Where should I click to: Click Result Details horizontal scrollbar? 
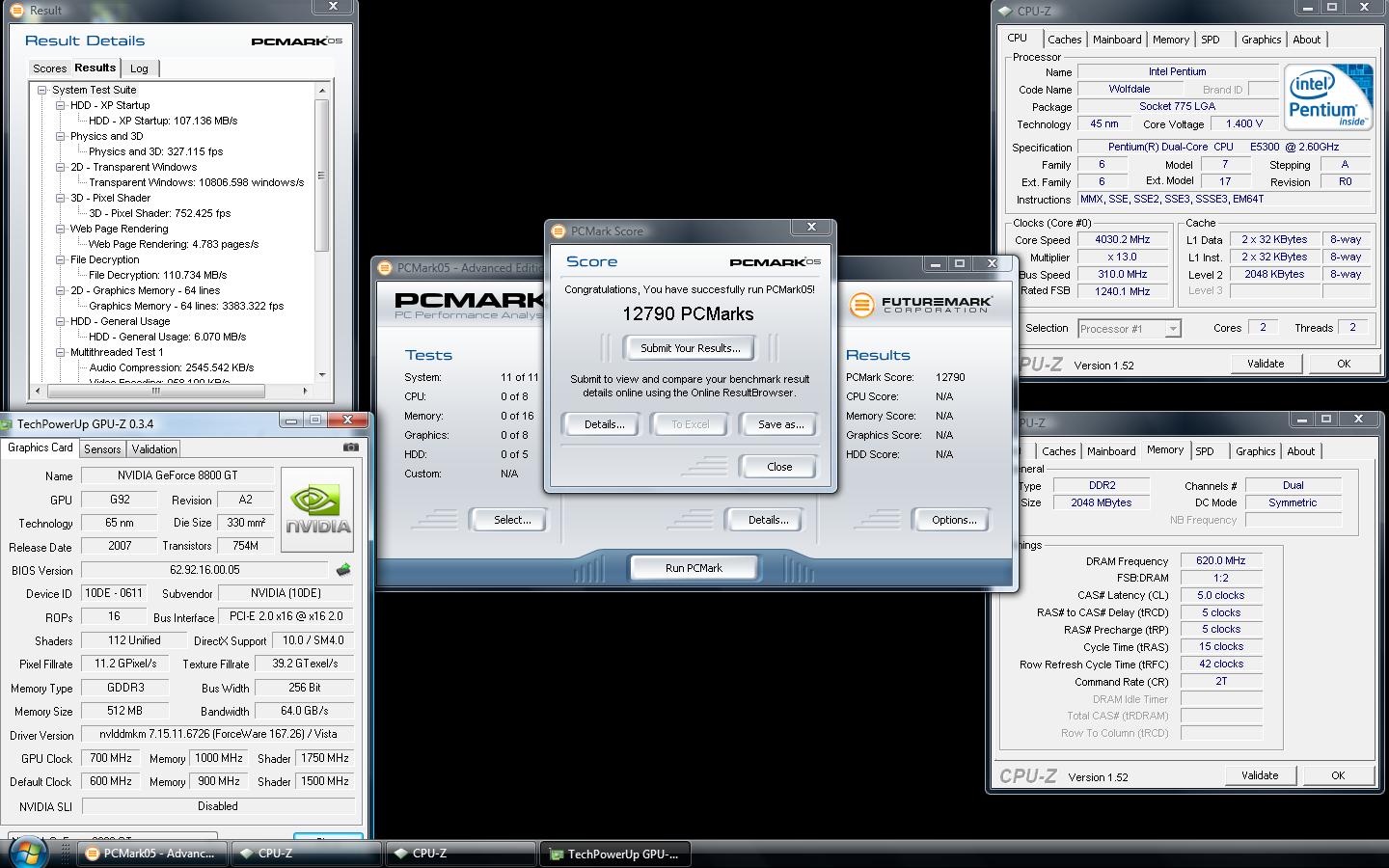156,391
